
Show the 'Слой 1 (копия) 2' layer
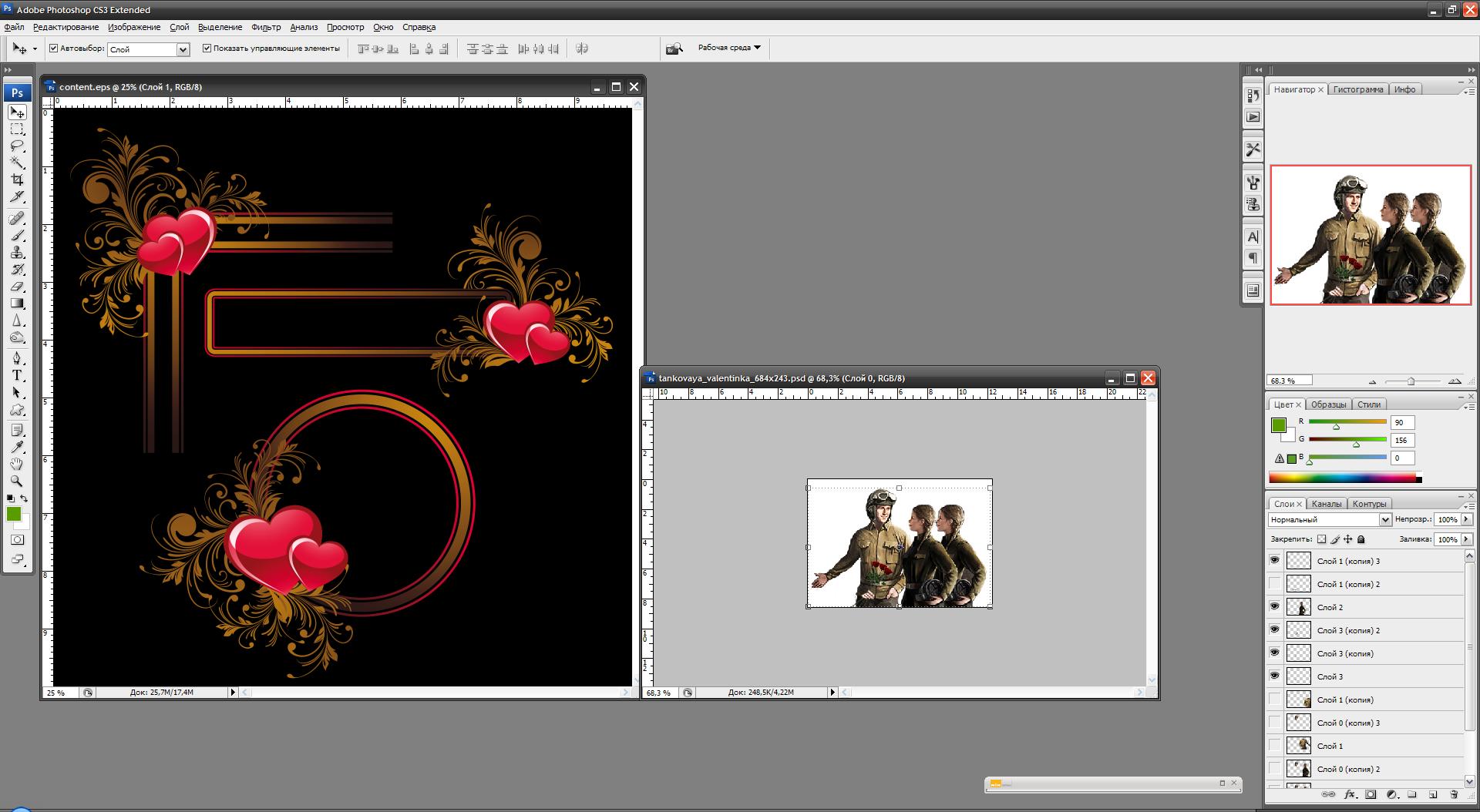pos(1274,584)
